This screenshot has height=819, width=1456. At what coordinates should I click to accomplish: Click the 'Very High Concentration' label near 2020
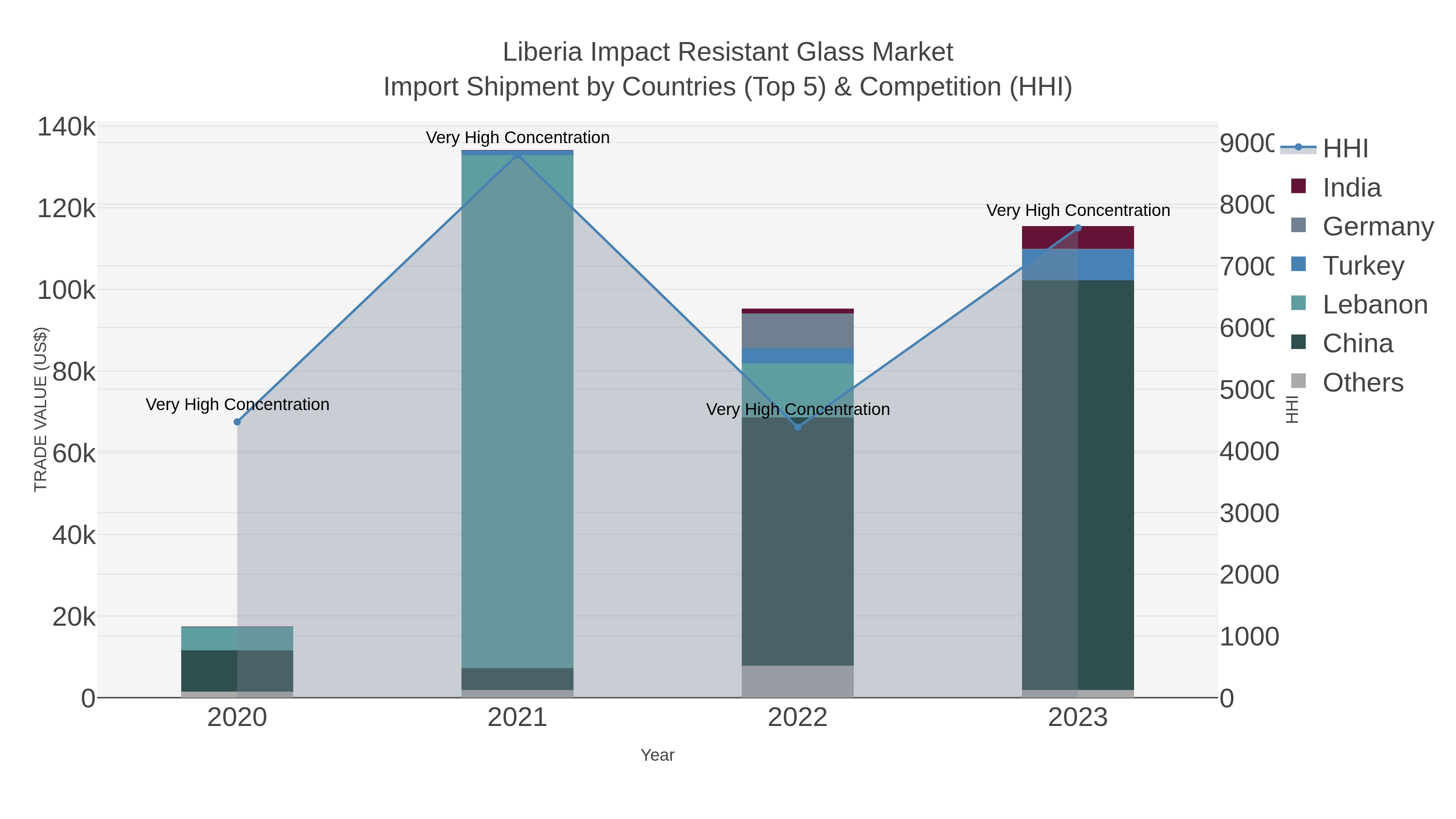click(237, 405)
